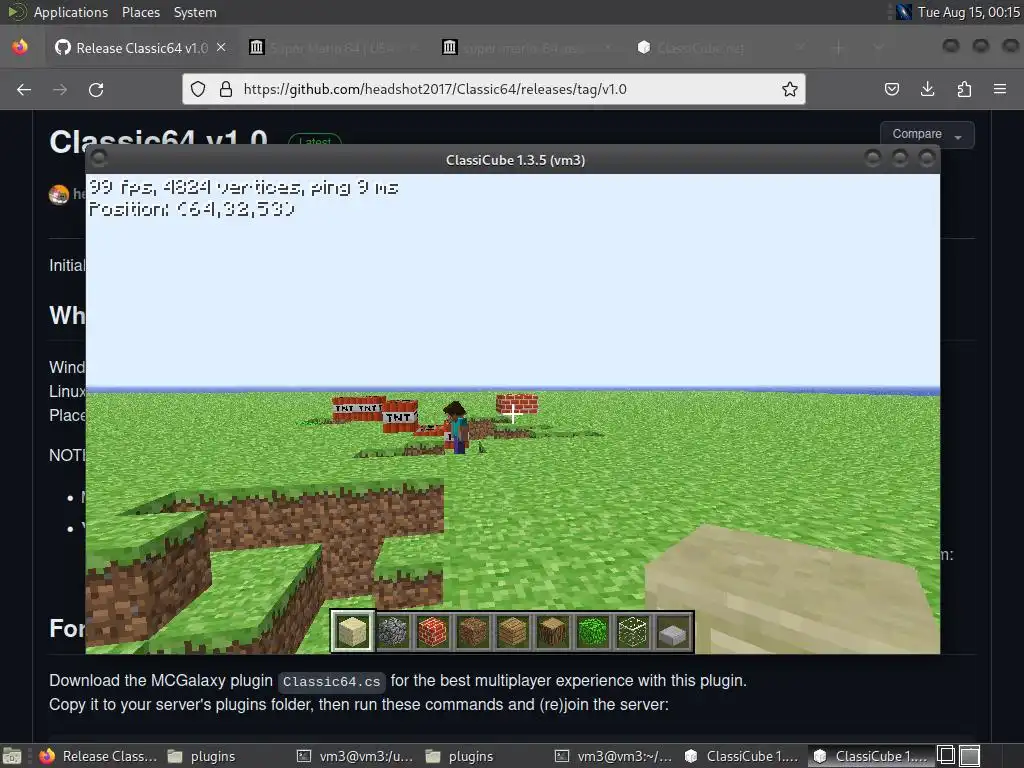The height and width of the screenshot is (768, 1024).
Task: Switch to Release Classic64 v1.0 tab
Action: click(x=140, y=48)
